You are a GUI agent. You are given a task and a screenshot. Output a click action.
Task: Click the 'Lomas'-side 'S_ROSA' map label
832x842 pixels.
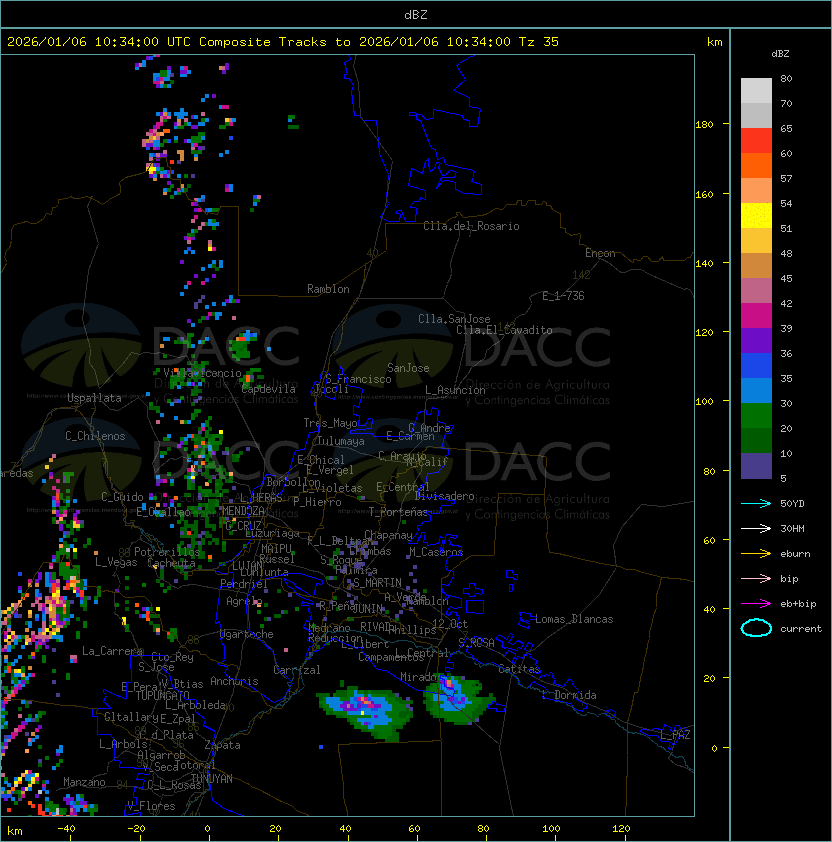(x=476, y=643)
